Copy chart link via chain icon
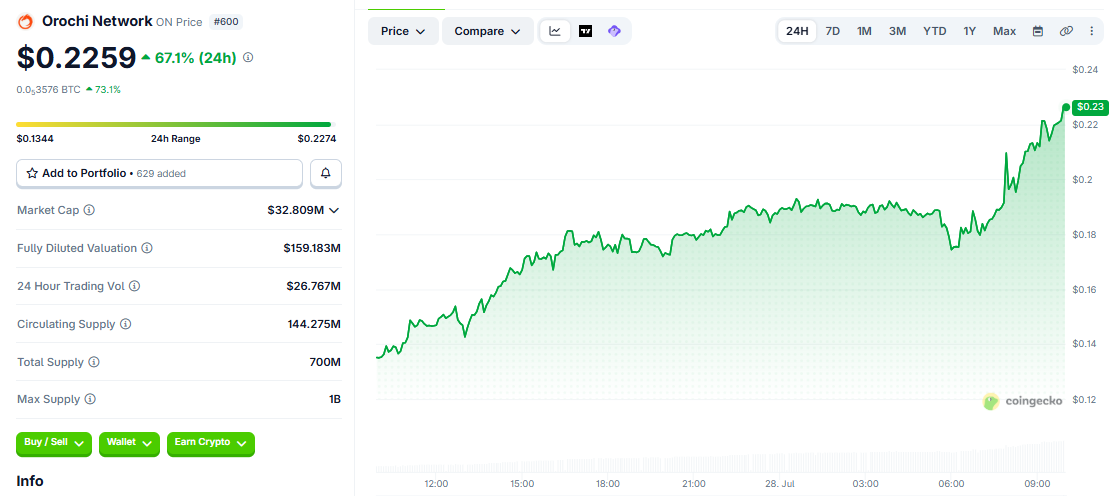Viewport: 1117px width, 496px height. point(1066,31)
